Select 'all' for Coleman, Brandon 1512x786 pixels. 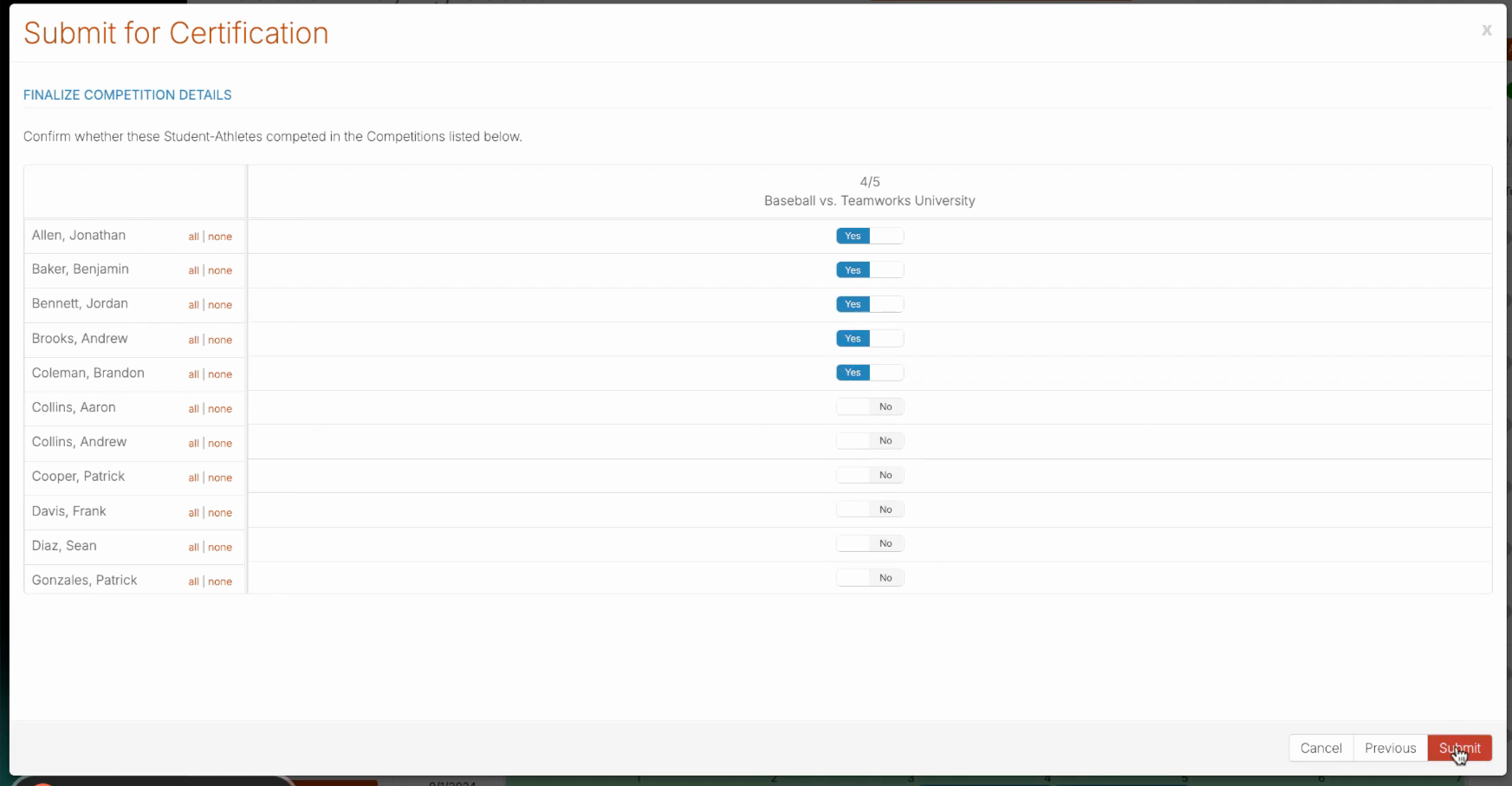193,374
